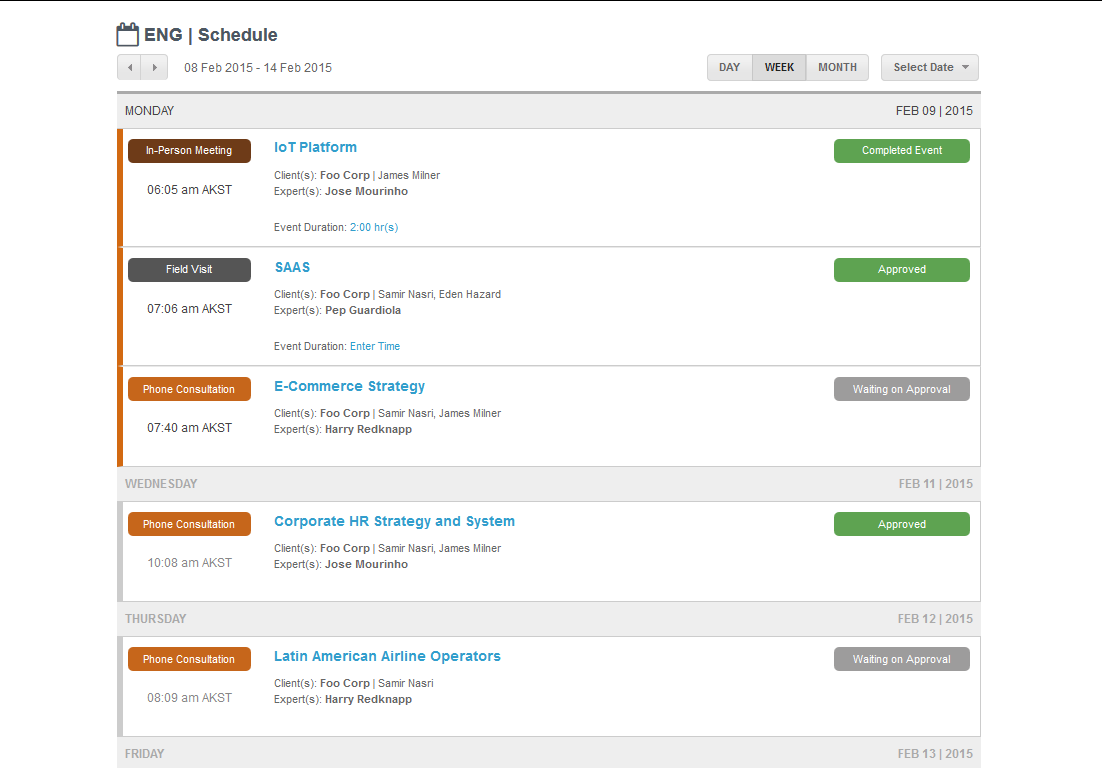Click the In-Person Meeting type badge
1102x772 pixels.
coord(189,150)
